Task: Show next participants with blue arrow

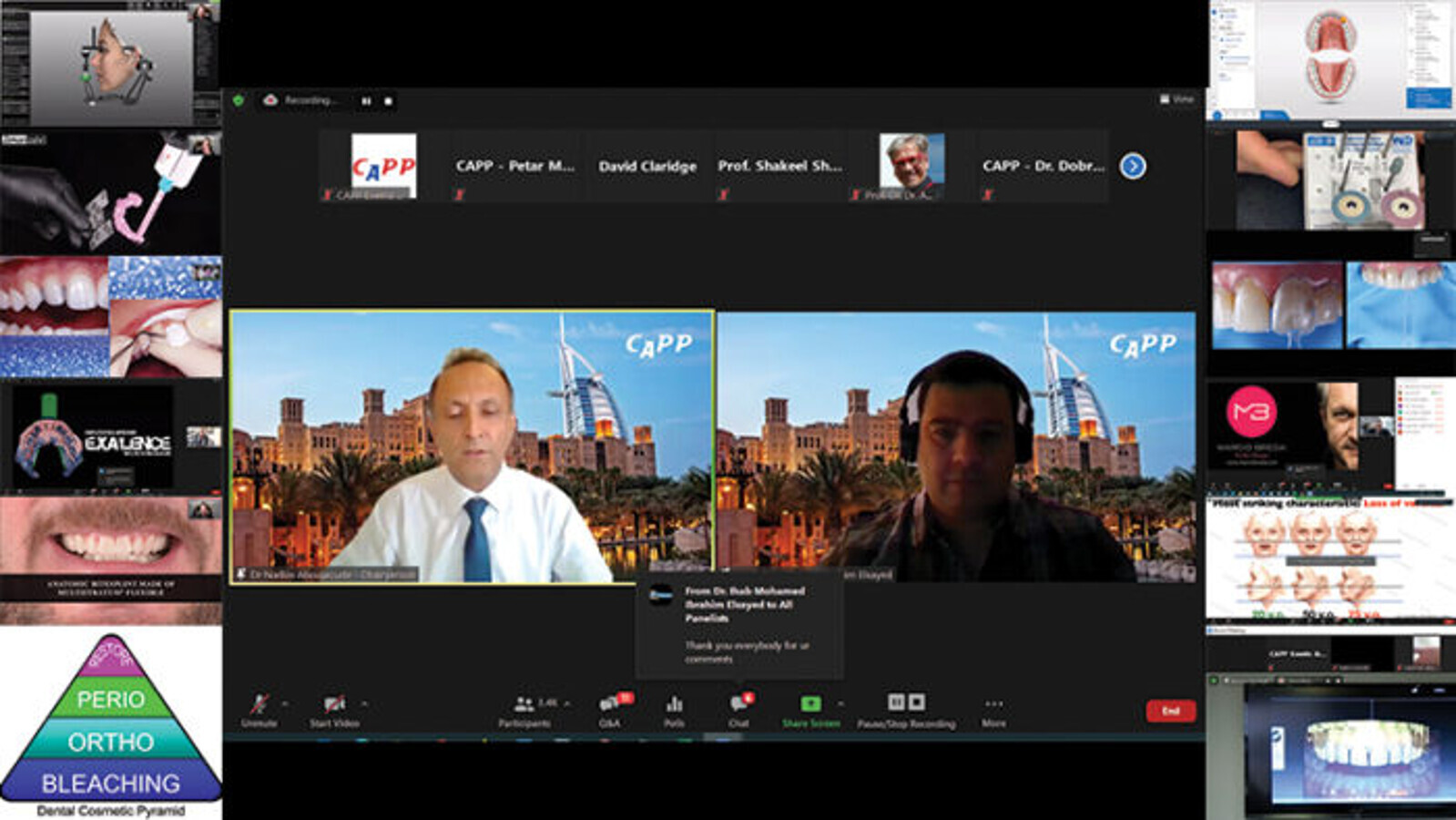Action: tap(1133, 166)
